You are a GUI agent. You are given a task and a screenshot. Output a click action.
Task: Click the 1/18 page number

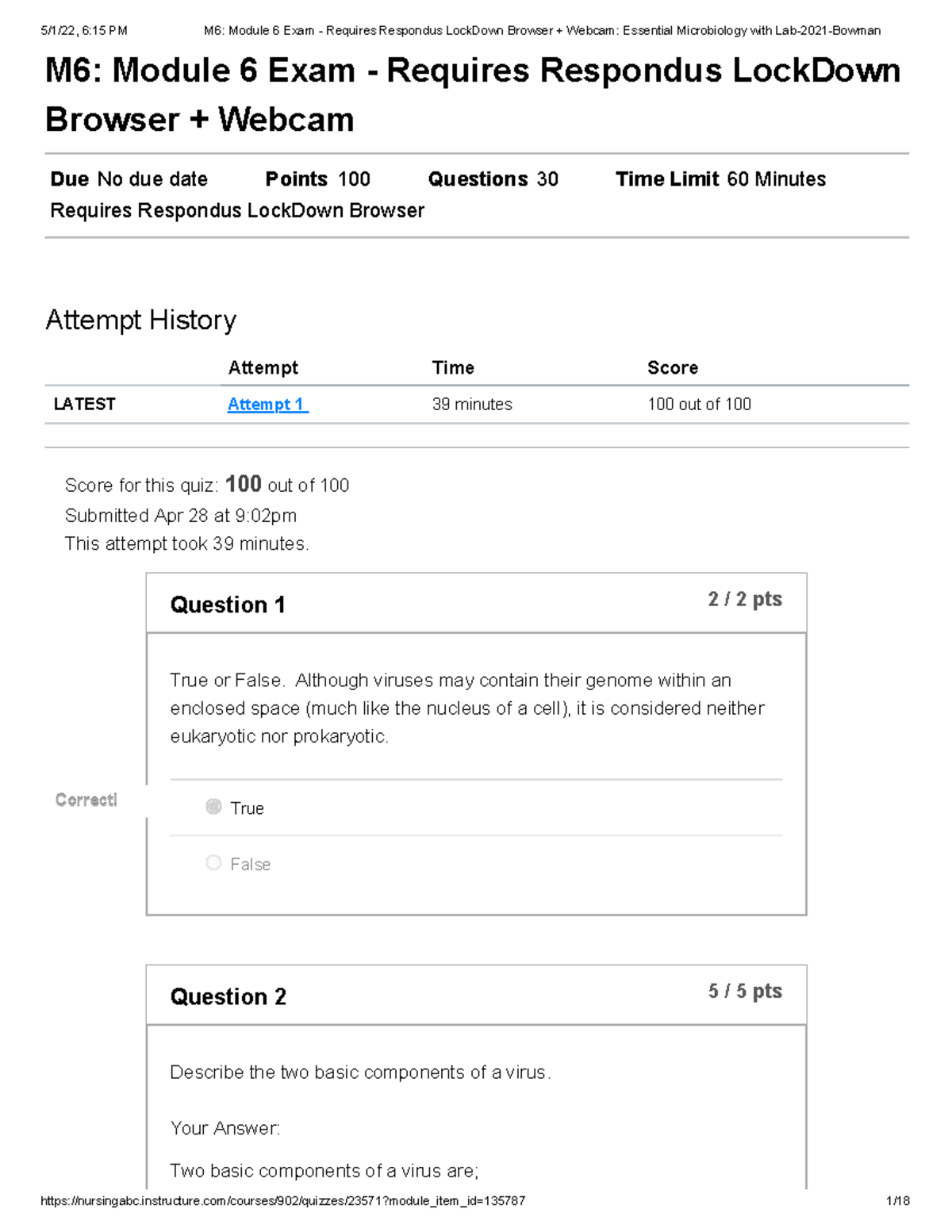tap(898, 1201)
